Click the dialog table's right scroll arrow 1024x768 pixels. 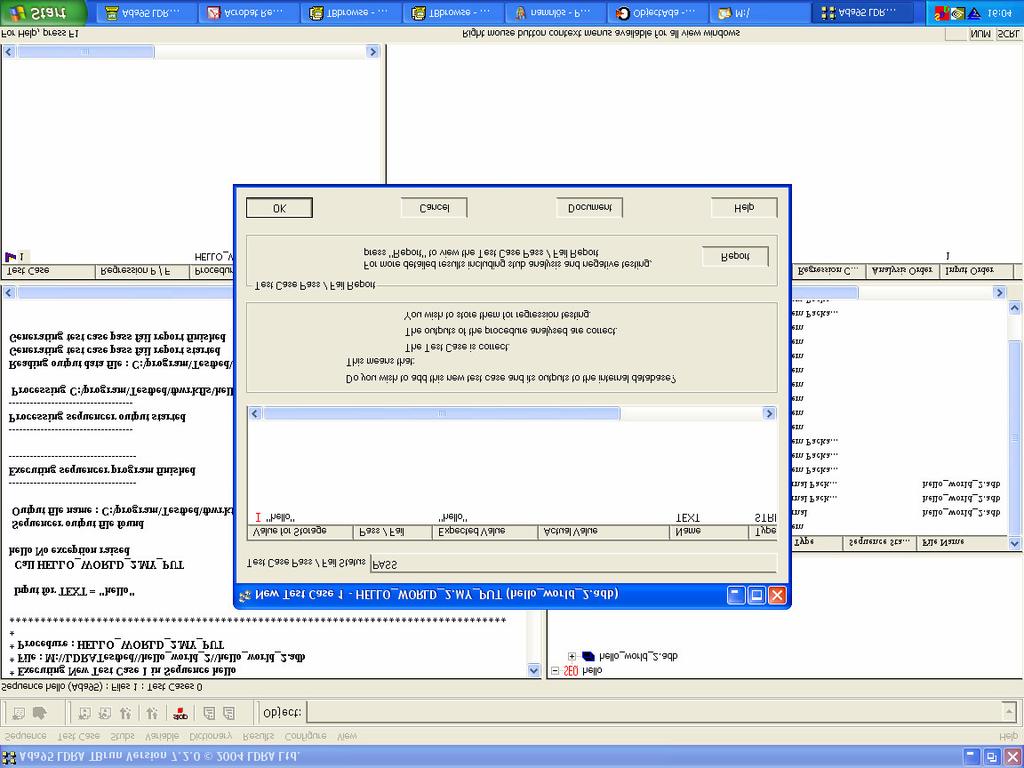[769, 413]
